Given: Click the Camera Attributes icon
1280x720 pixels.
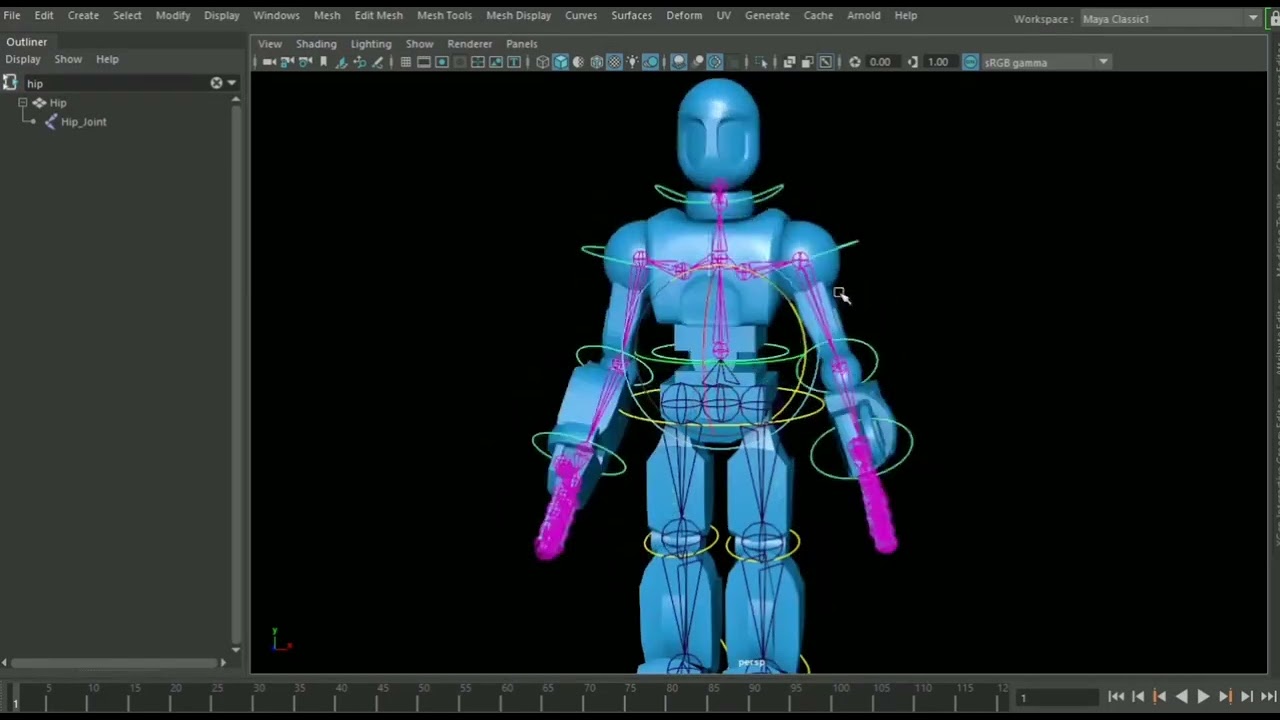Looking at the screenshot, I should [x=305, y=62].
